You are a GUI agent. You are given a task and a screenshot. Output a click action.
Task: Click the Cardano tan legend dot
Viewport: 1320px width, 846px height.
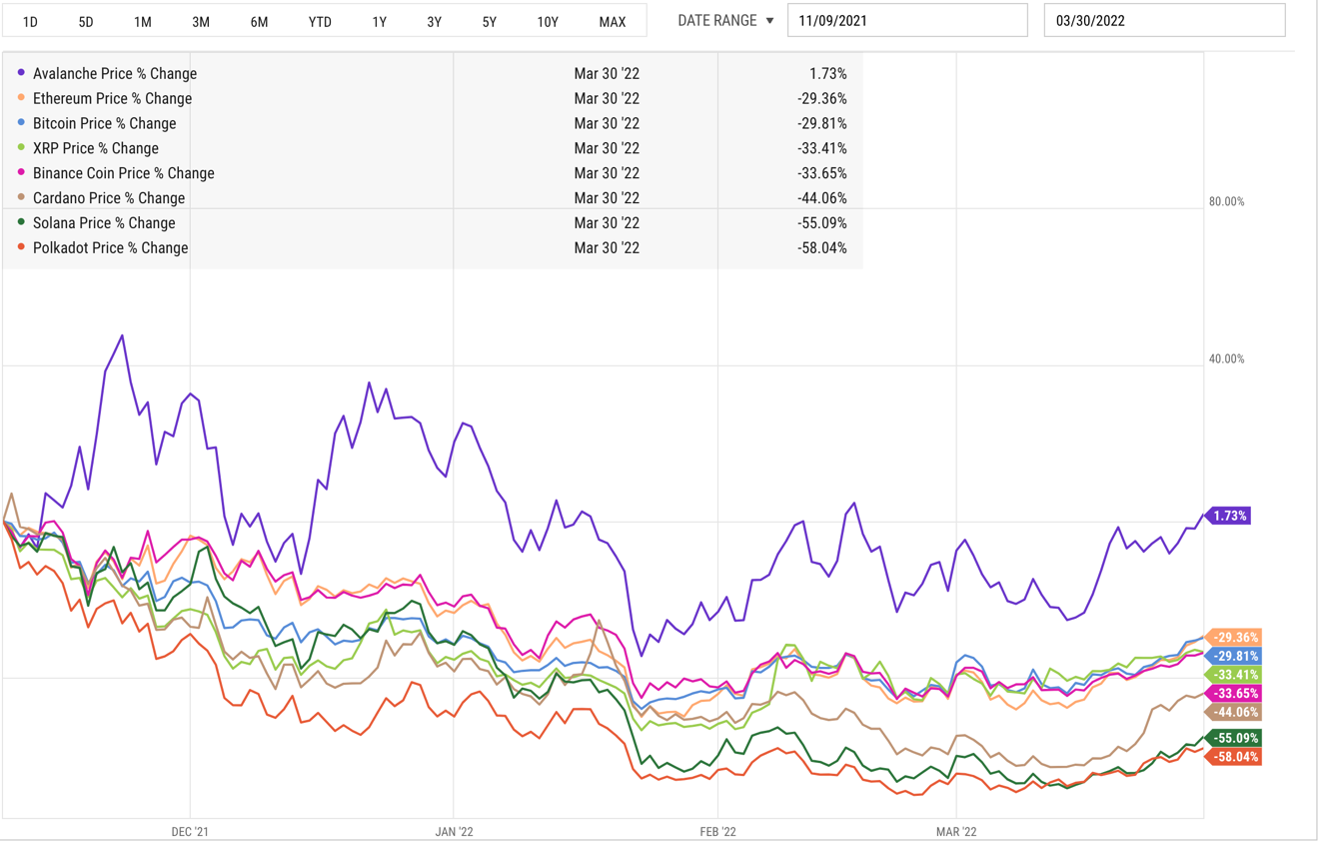click(x=21, y=198)
